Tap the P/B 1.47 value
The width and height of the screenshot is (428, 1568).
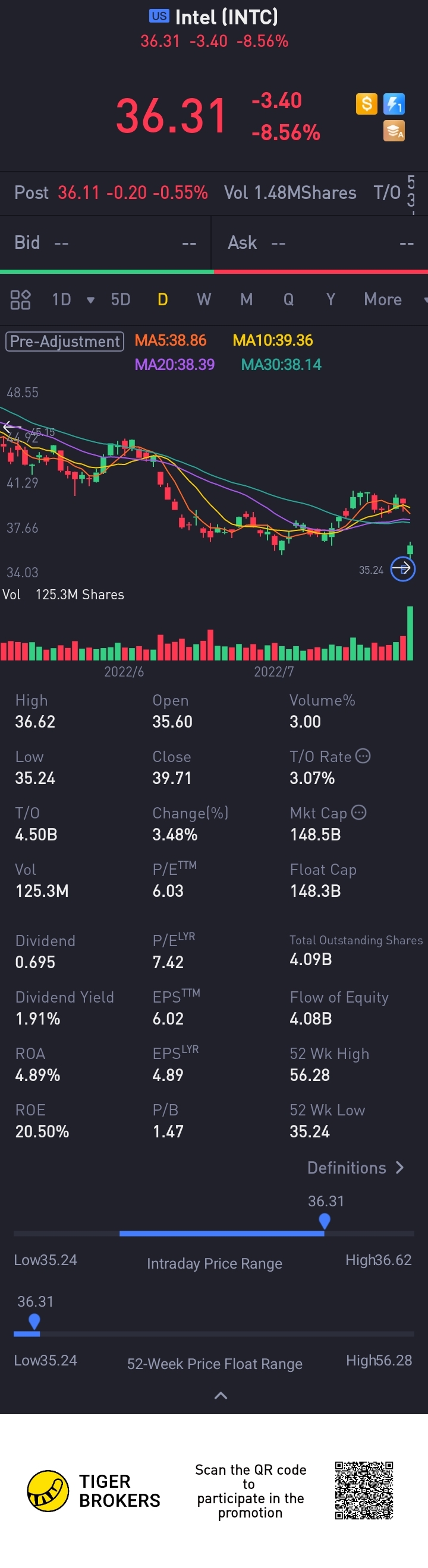click(x=168, y=1131)
